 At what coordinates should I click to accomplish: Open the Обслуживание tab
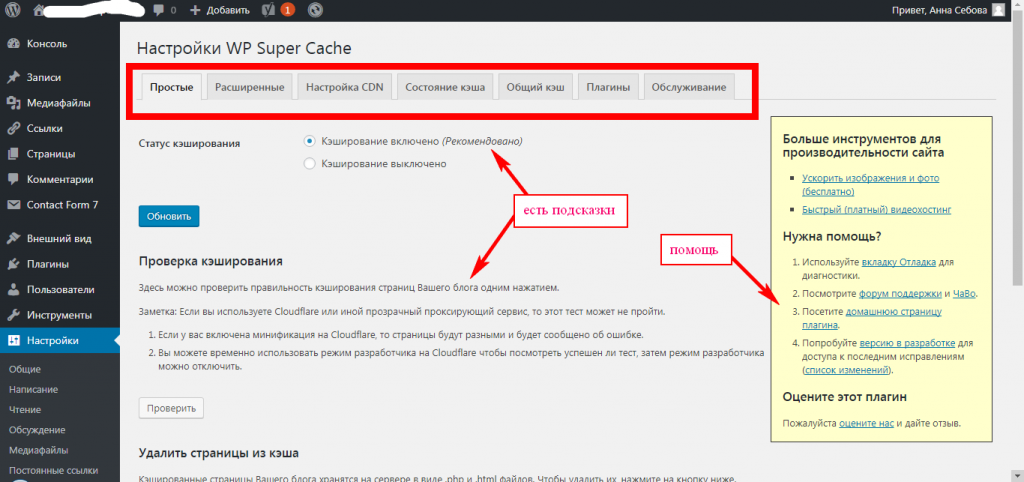pyautogui.click(x=689, y=87)
